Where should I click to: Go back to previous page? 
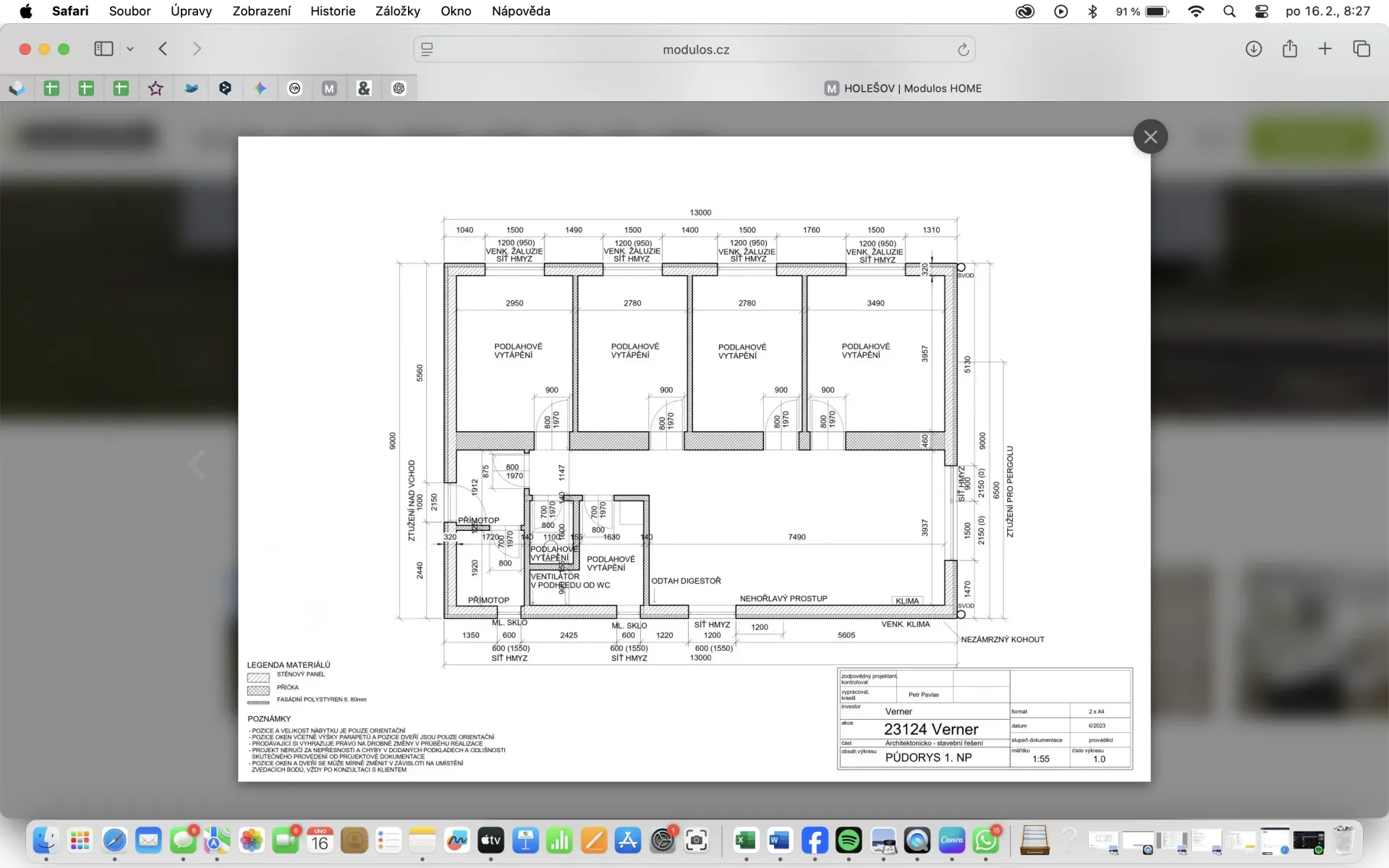(x=163, y=49)
